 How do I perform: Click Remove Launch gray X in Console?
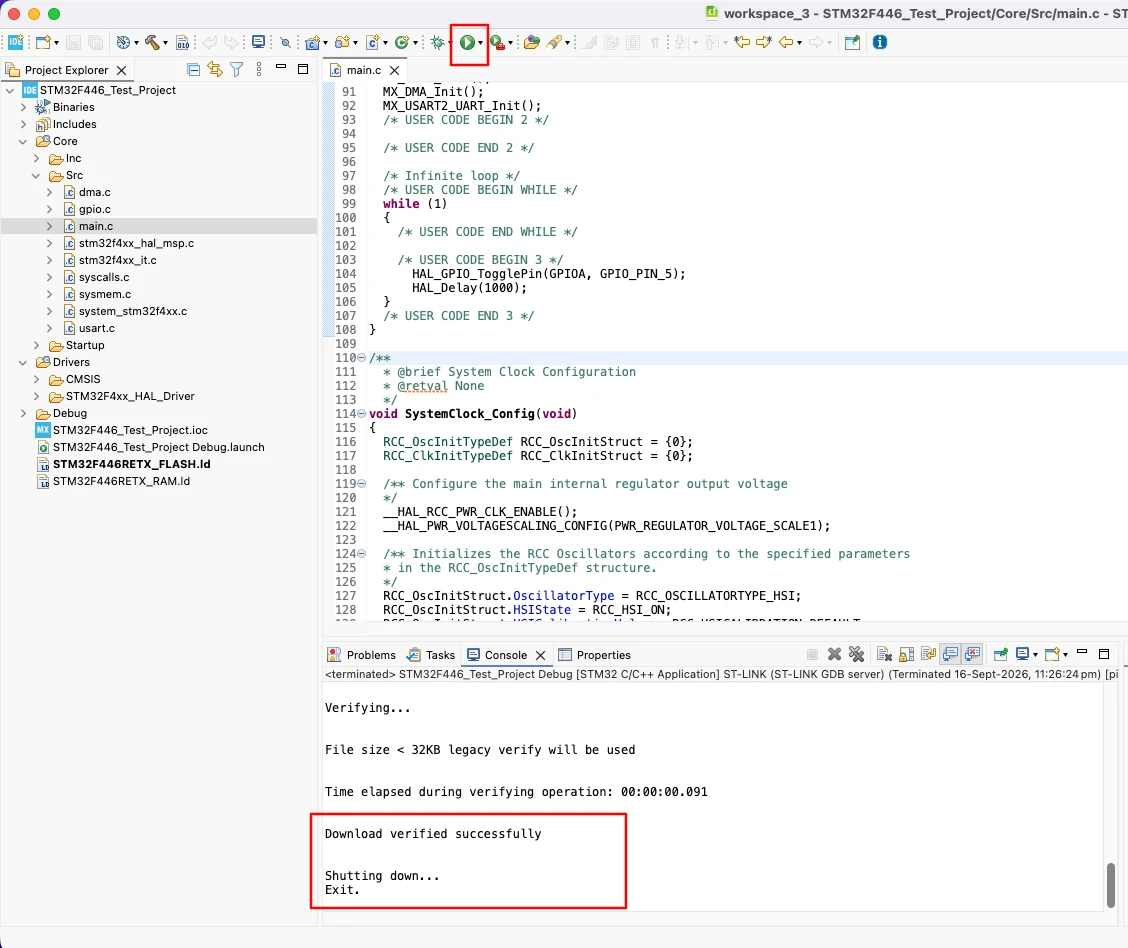(834, 654)
